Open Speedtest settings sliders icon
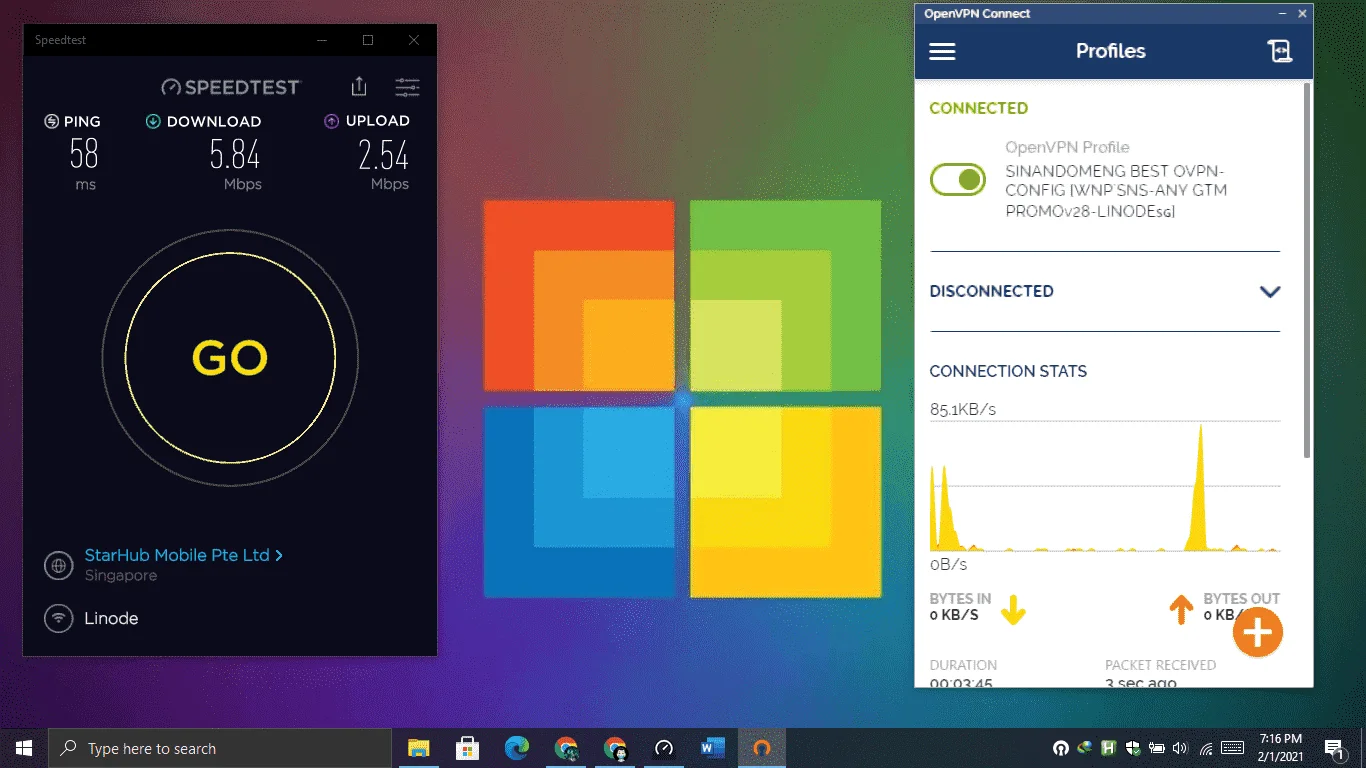The height and width of the screenshot is (768, 1366). 407,87
